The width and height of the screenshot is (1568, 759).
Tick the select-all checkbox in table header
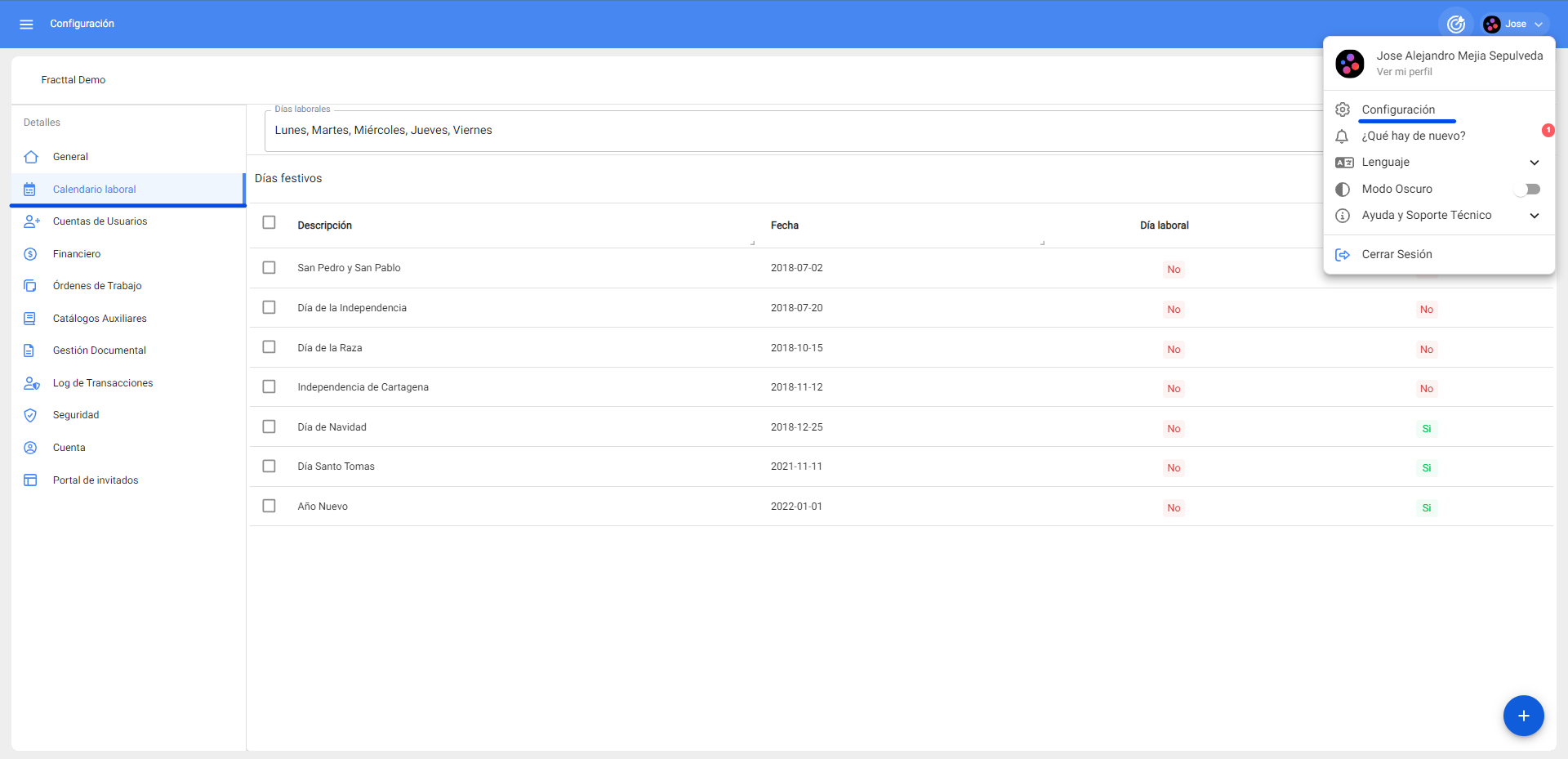click(269, 222)
